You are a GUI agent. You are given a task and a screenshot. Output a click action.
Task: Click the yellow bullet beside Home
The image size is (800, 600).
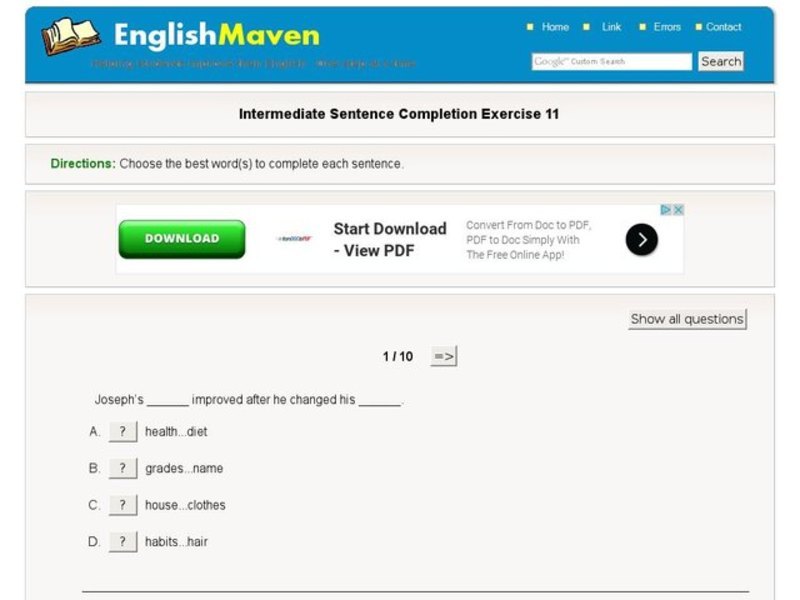(529, 27)
